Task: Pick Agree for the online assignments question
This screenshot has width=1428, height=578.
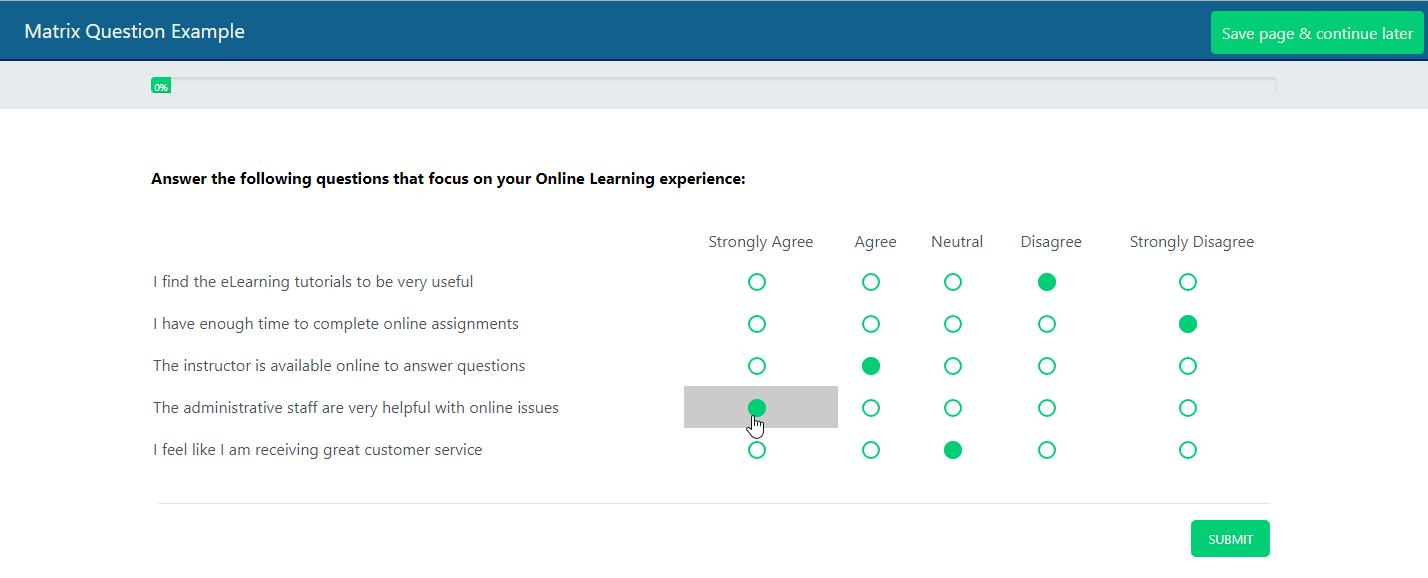Action: coord(871,323)
